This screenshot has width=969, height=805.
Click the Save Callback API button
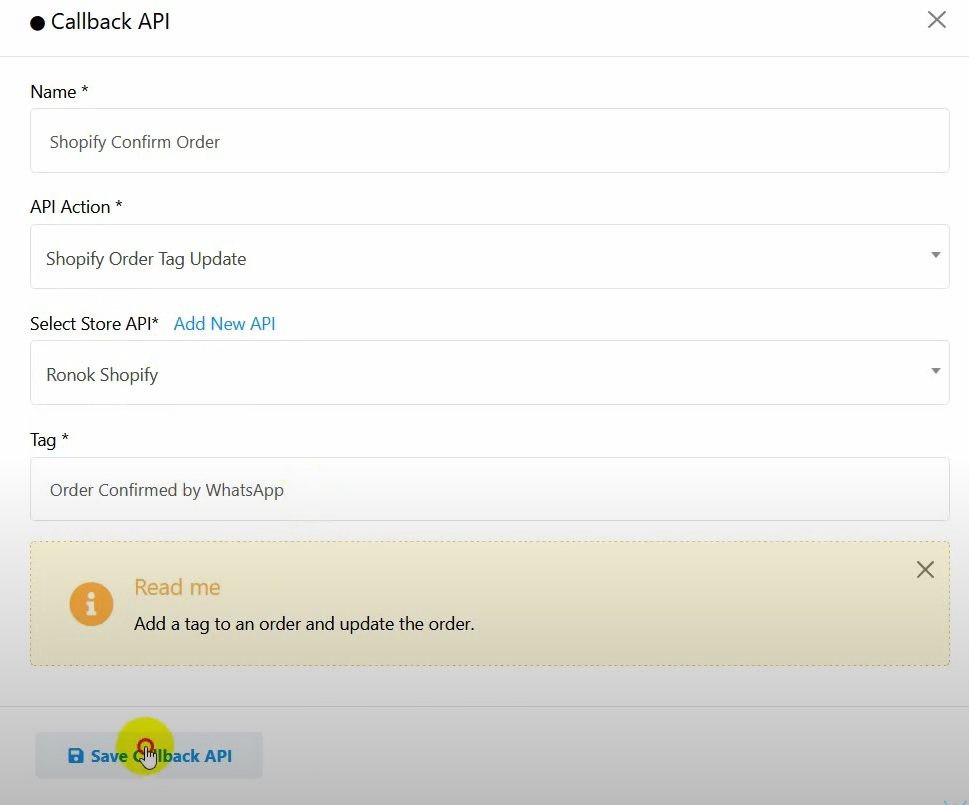[149, 755]
